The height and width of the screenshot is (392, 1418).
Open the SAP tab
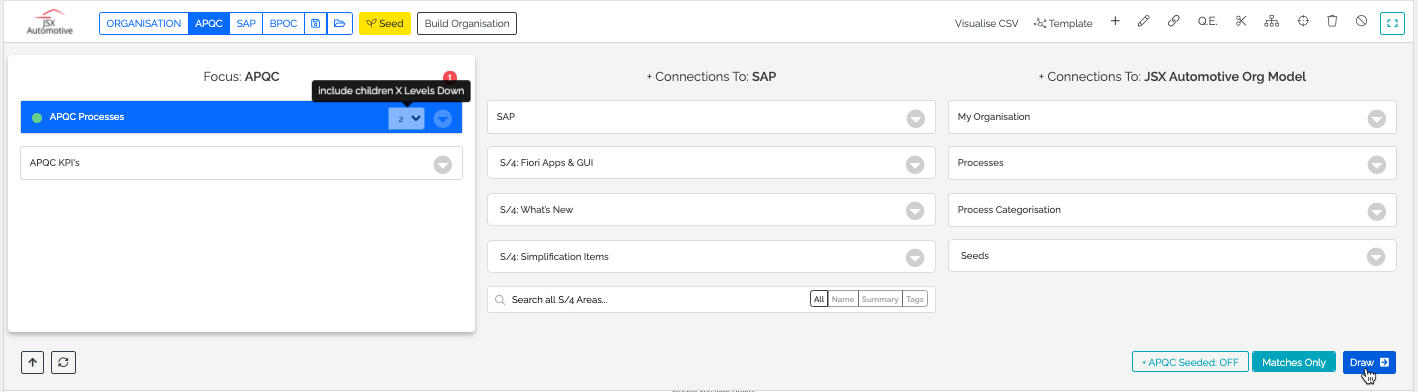tap(246, 23)
